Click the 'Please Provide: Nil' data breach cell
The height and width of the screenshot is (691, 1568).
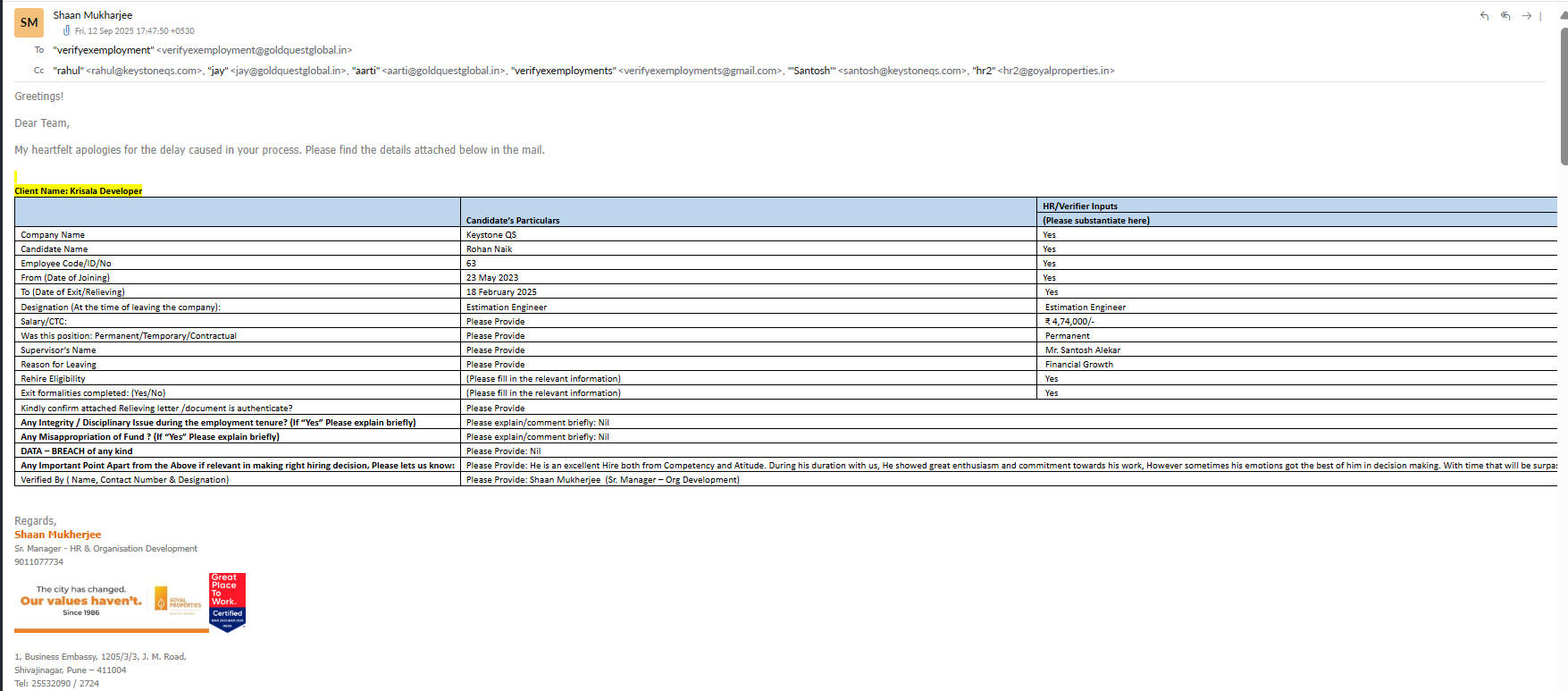[x=504, y=451]
